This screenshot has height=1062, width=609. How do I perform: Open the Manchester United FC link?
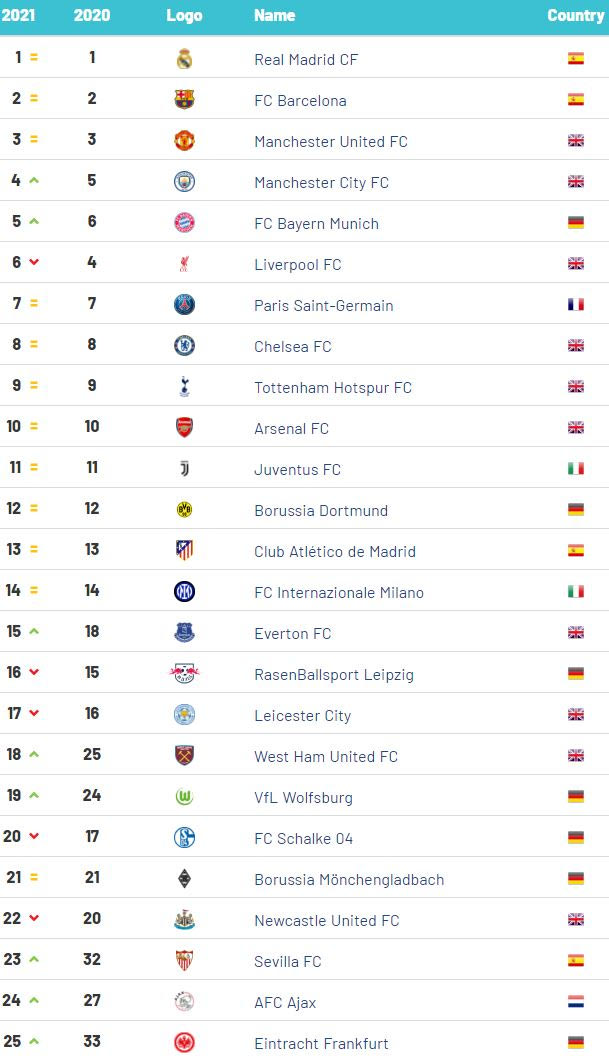click(x=331, y=142)
